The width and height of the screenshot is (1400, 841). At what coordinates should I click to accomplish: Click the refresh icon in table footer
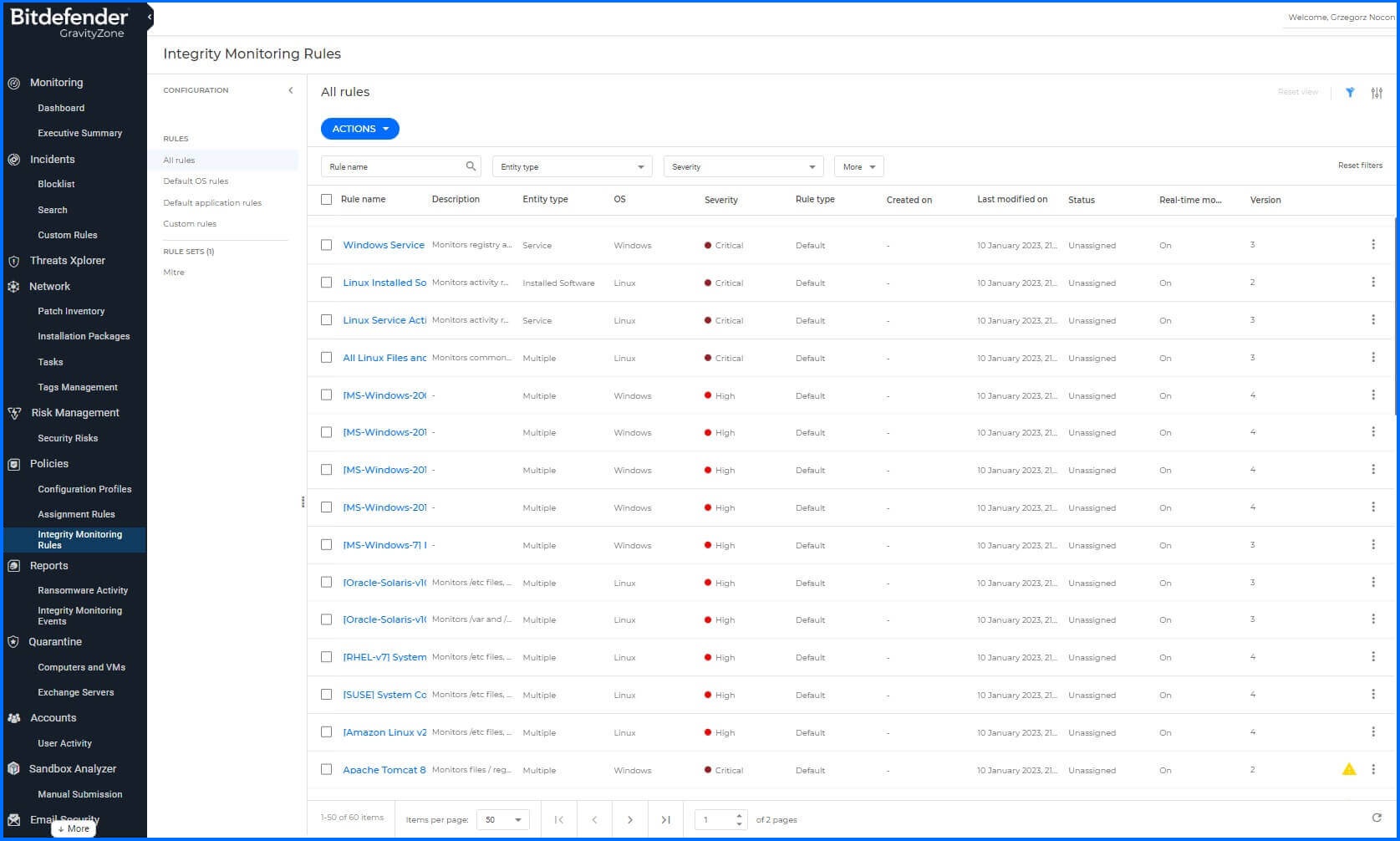pyautogui.click(x=1377, y=818)
